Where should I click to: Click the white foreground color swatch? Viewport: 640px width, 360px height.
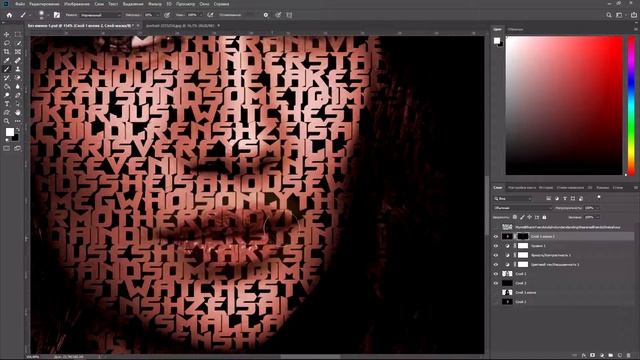(x=9, y=132)
